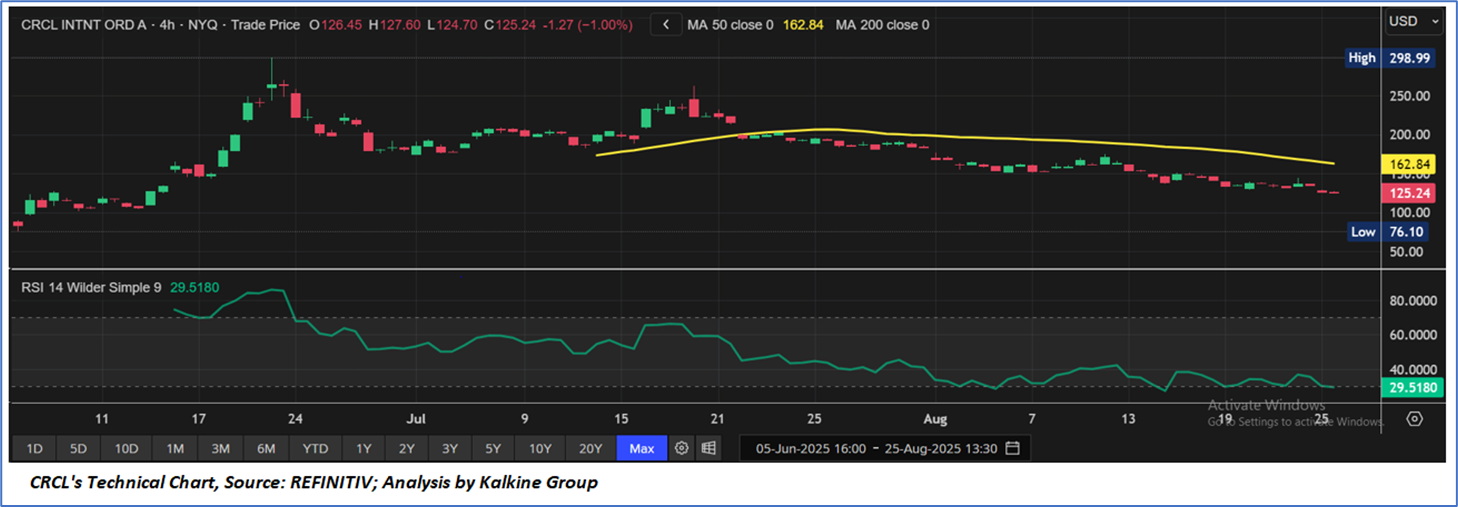Choose the 10D range button
Screen dimensions: 1458x507
tap(126, 448)
